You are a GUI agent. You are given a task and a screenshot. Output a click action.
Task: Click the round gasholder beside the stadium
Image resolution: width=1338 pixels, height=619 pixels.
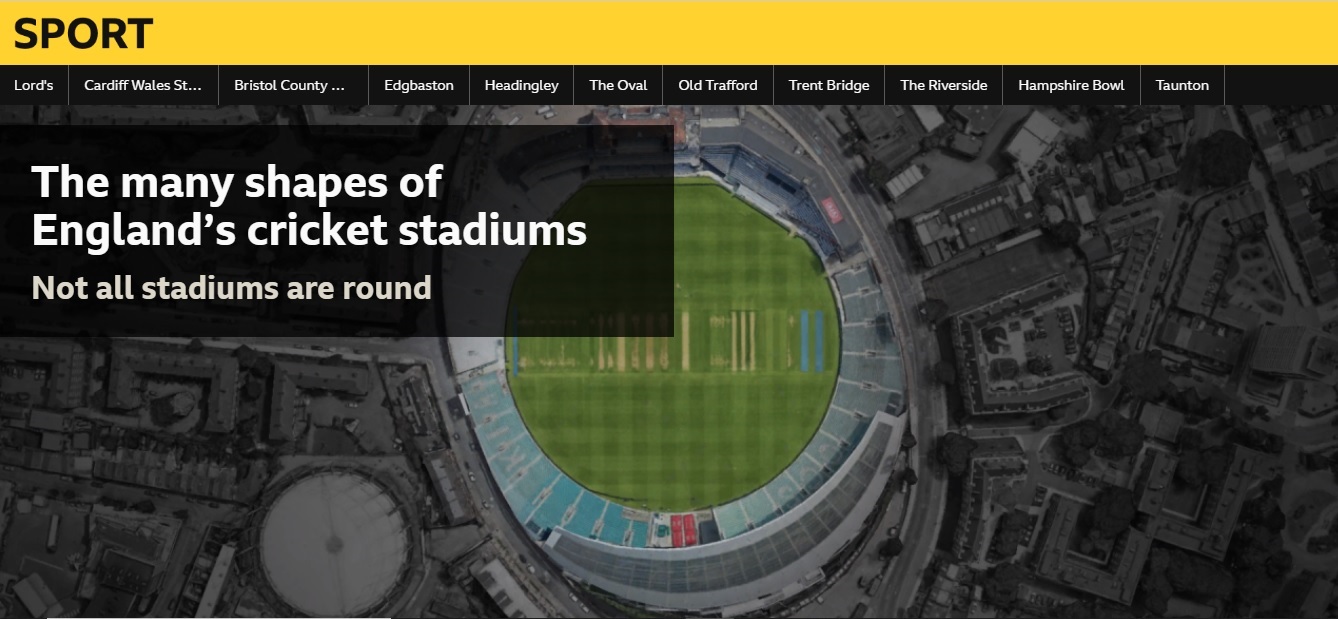(x=333, y=544)
